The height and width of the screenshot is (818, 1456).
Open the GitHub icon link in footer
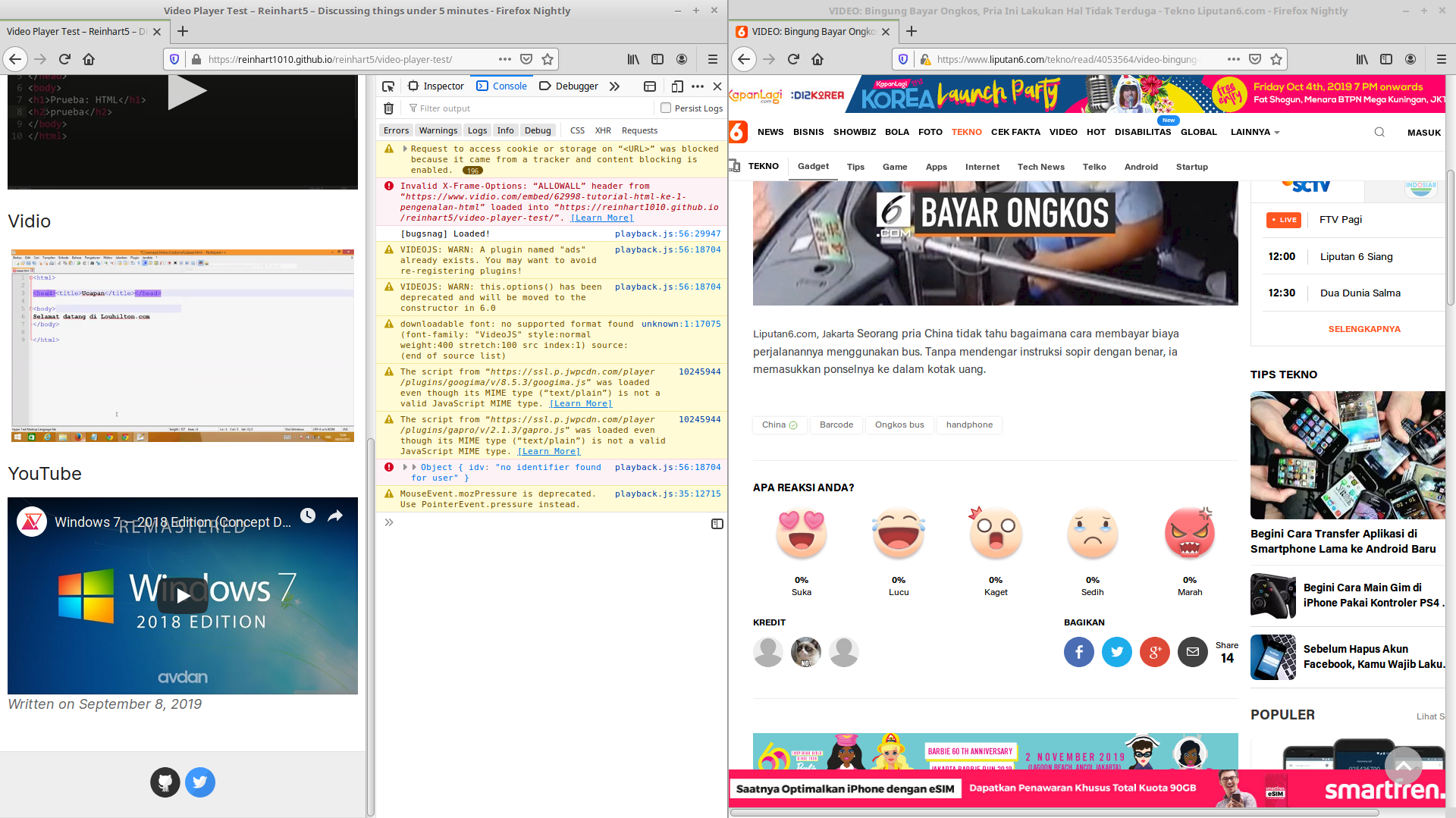point(165,782)
